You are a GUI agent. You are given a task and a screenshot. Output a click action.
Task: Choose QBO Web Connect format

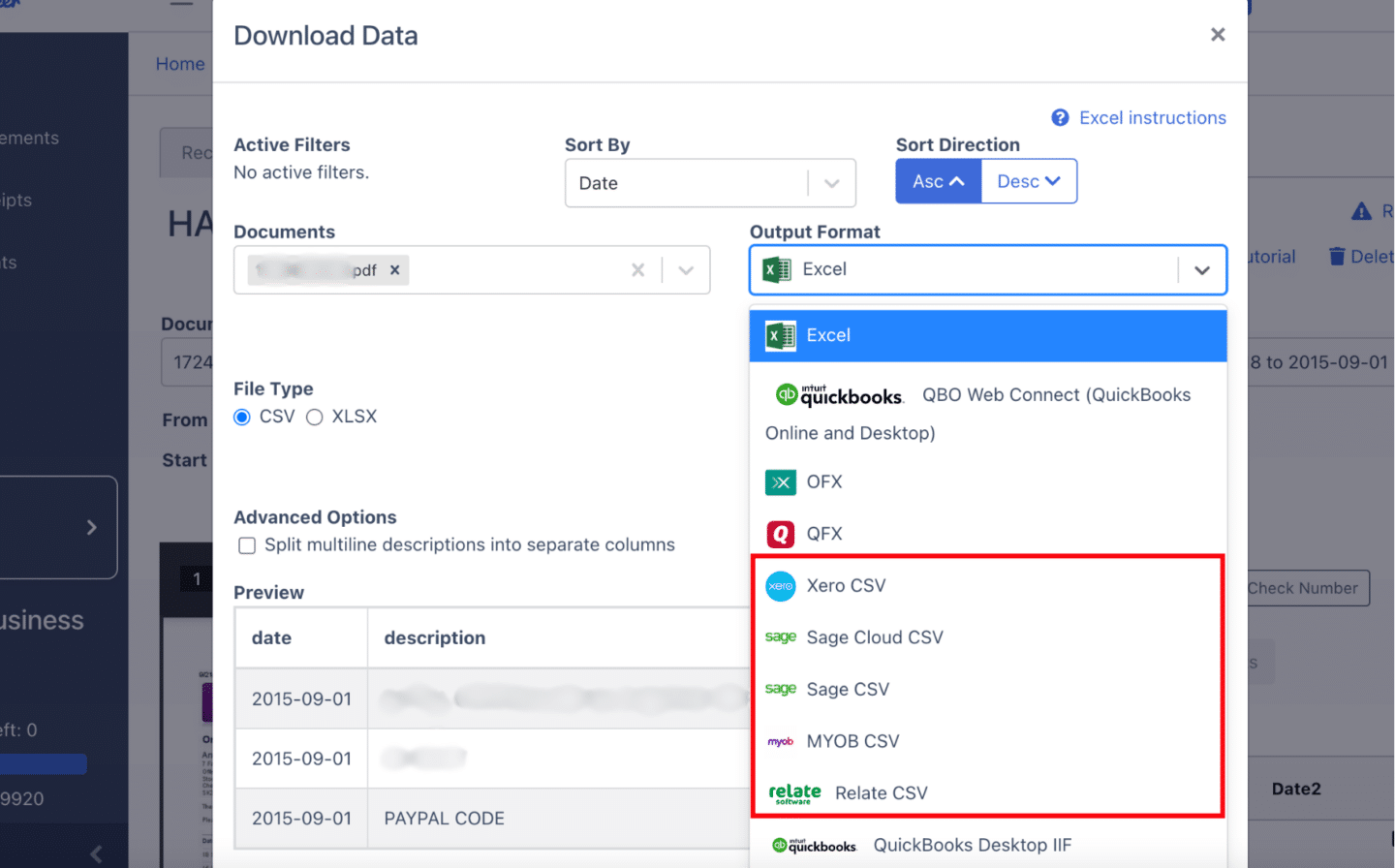click(x=988, y=414)
